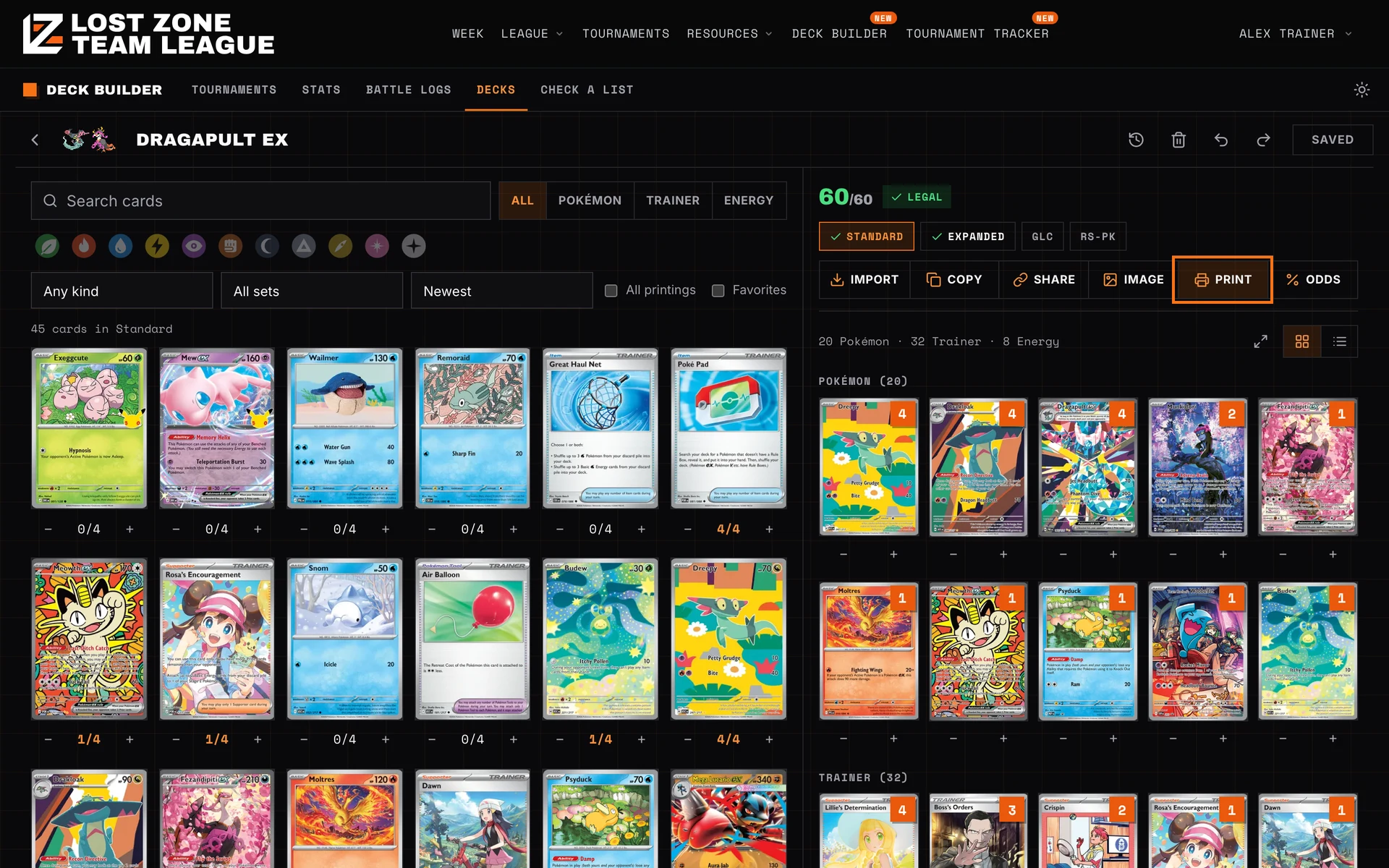
Task: Show only Trainer cards filter
Action: pos(673,200)
